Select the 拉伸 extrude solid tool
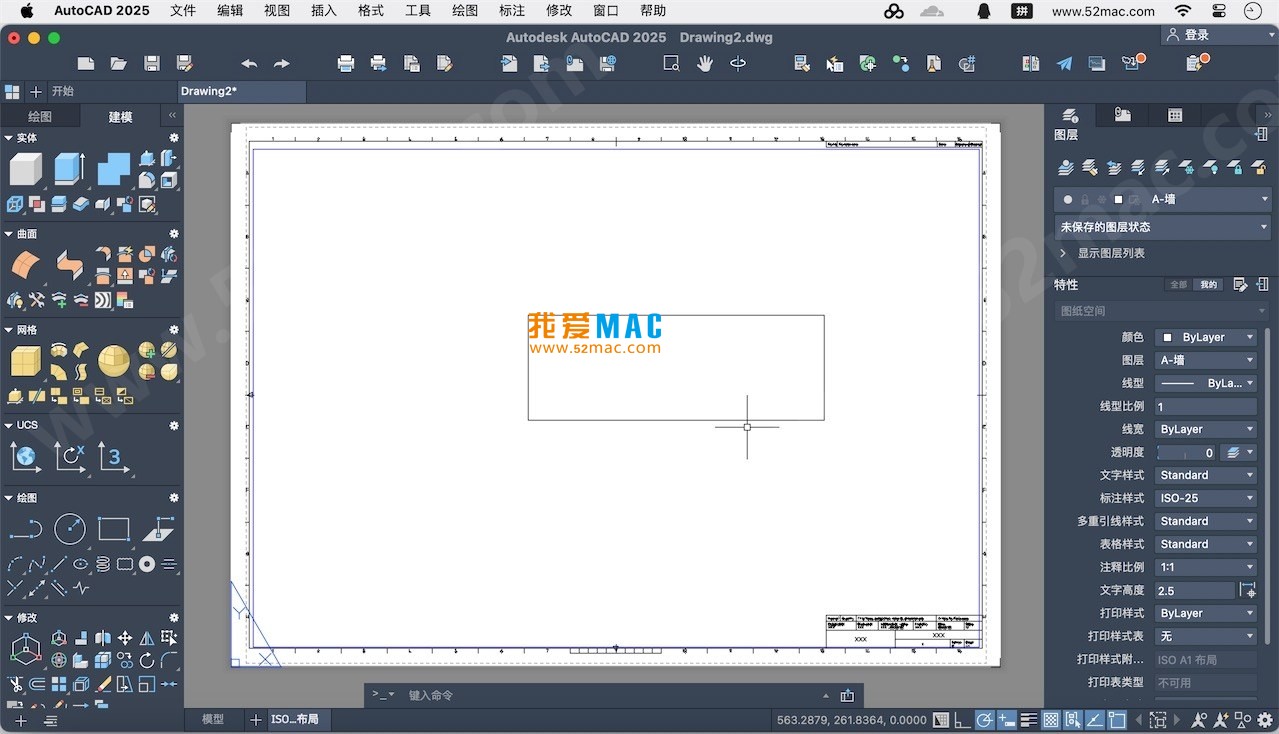 click(67, 168)
